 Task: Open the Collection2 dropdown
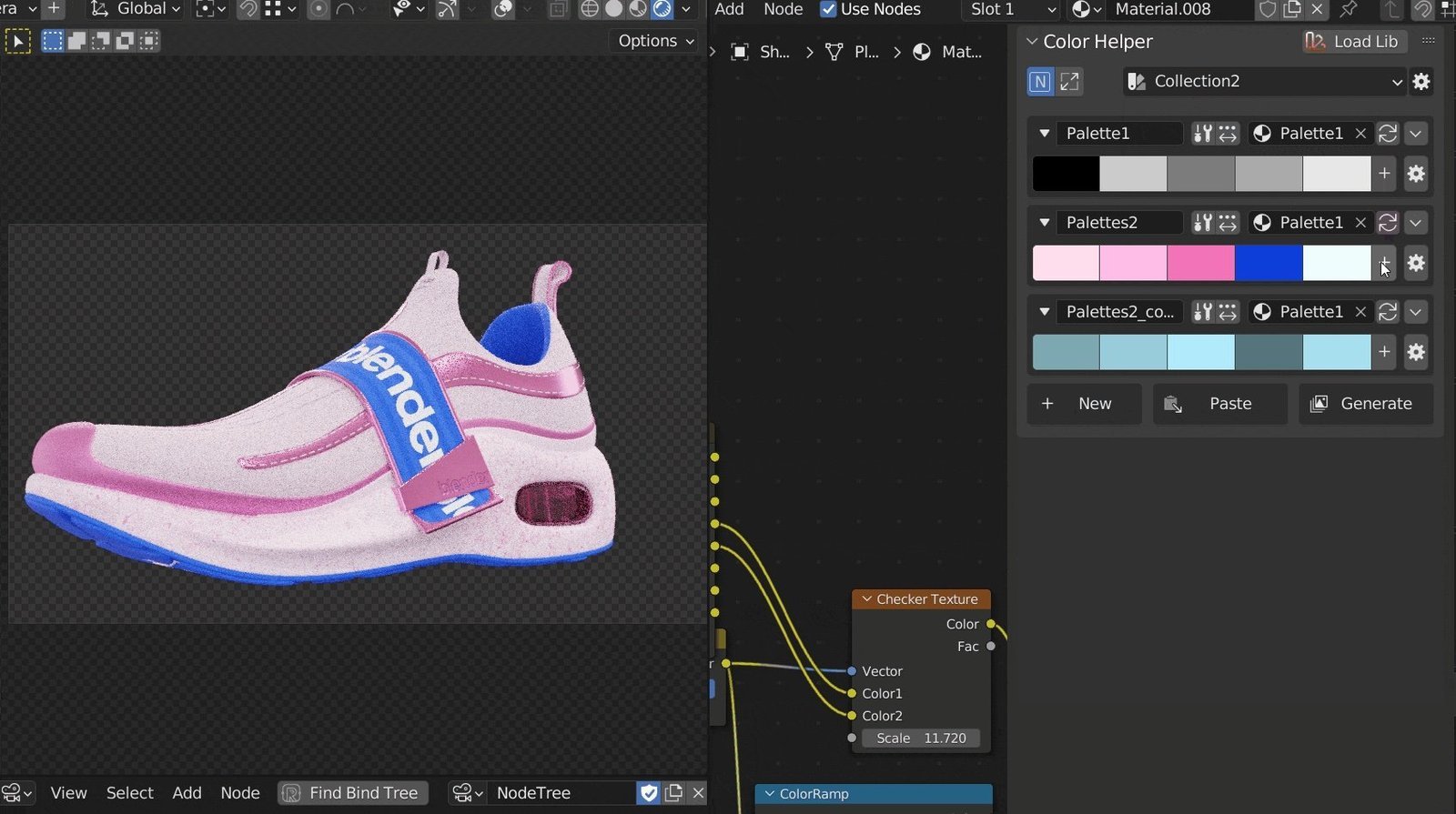tap(1265, 81)
